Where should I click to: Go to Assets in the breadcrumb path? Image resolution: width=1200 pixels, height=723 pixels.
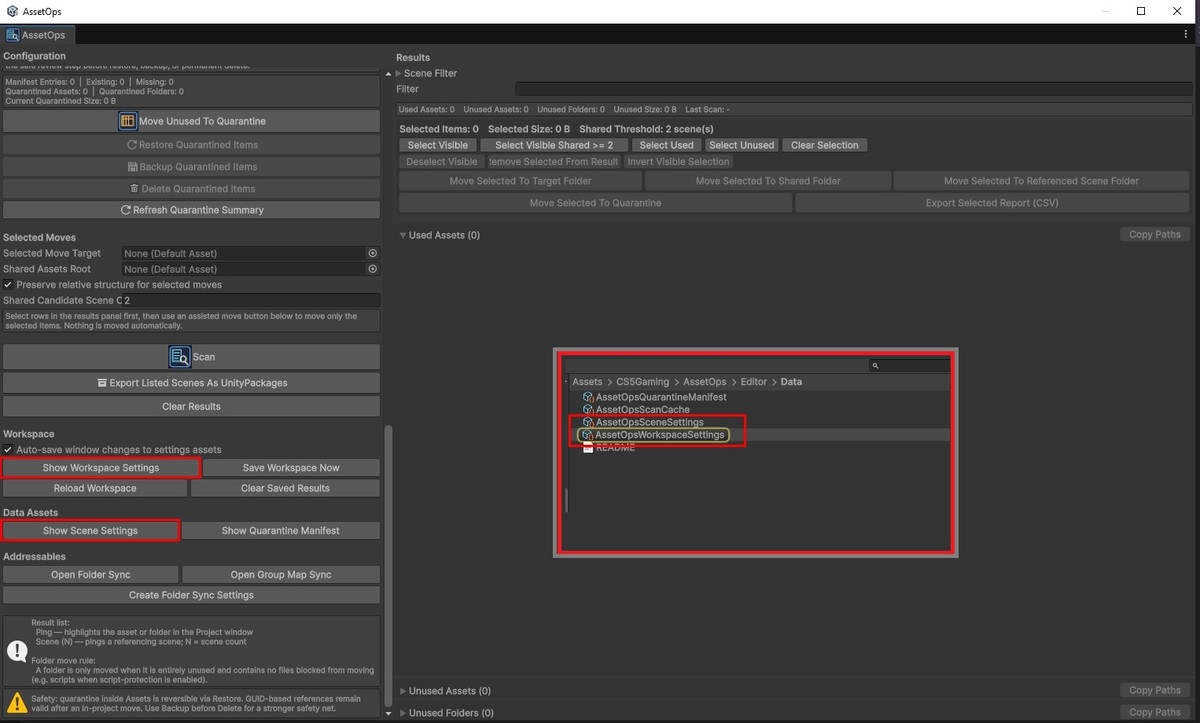click(x=587, y=382)
